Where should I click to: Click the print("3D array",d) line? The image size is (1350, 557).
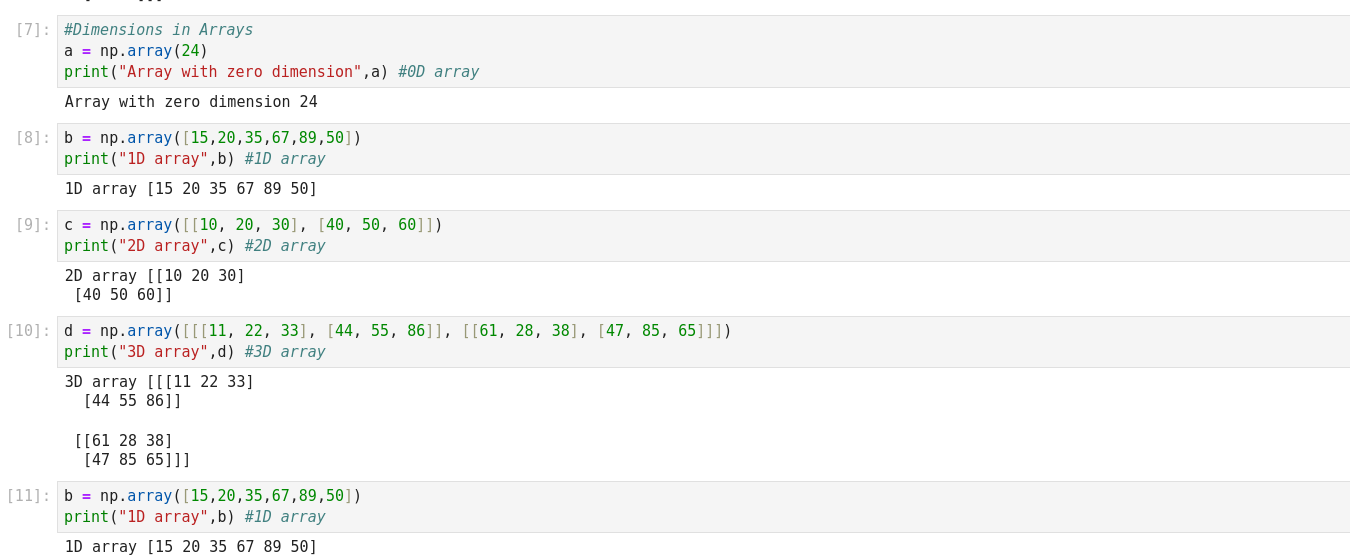click(150, 352)
